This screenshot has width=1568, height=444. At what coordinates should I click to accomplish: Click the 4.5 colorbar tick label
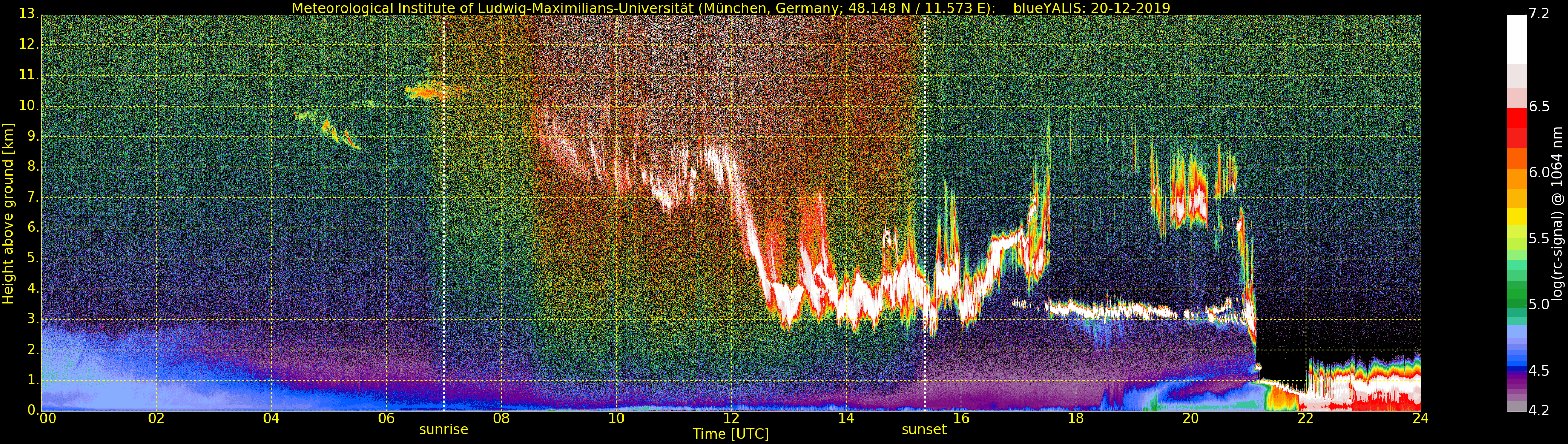click(x=1539, y=370)
